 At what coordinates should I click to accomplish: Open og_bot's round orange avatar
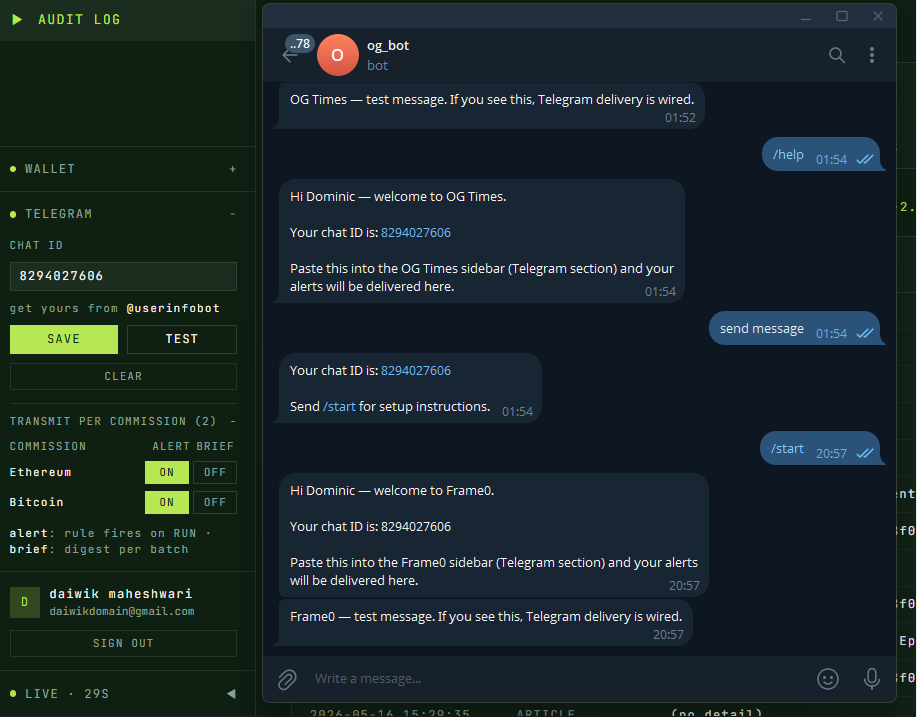click(337, 55)
